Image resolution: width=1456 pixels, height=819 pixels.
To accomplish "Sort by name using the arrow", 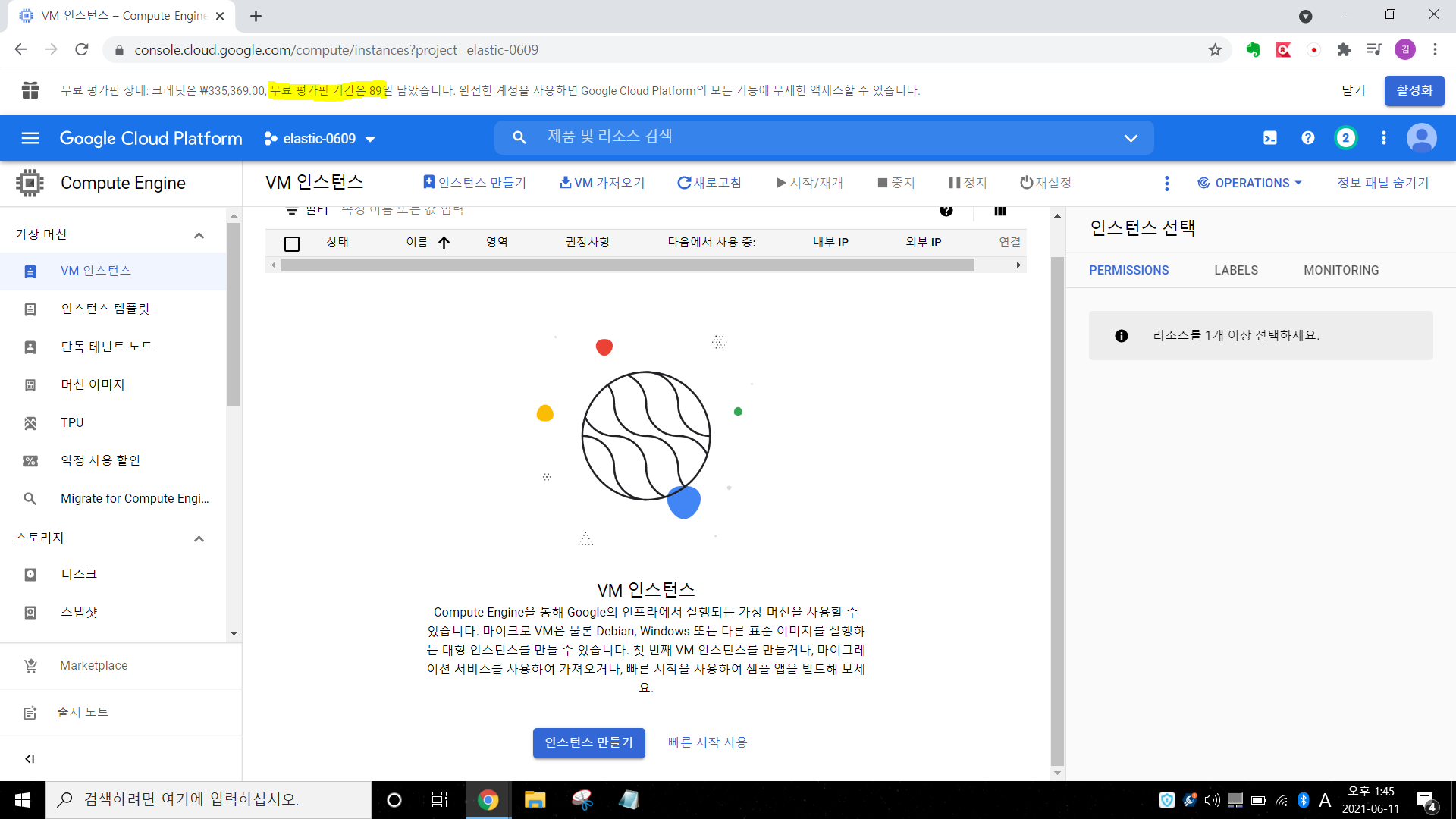I will tap(444, 243).
